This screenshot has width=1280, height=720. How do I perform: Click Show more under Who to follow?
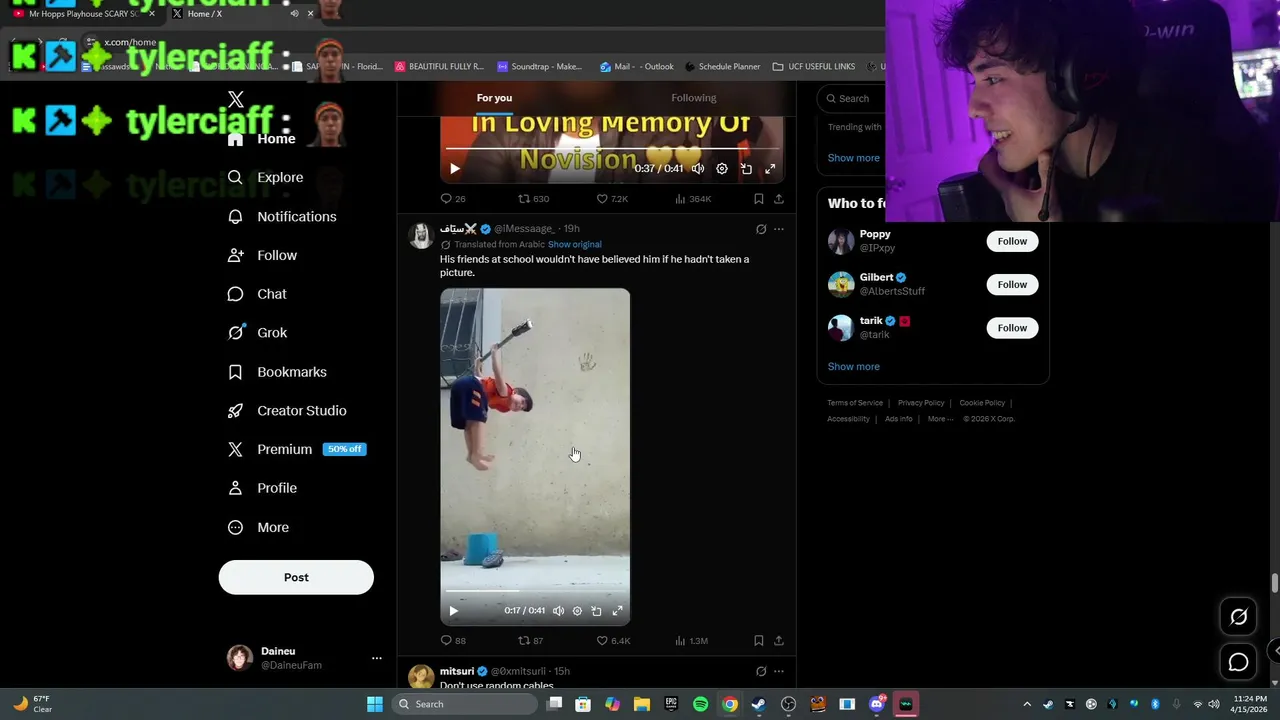click(853, 367)
